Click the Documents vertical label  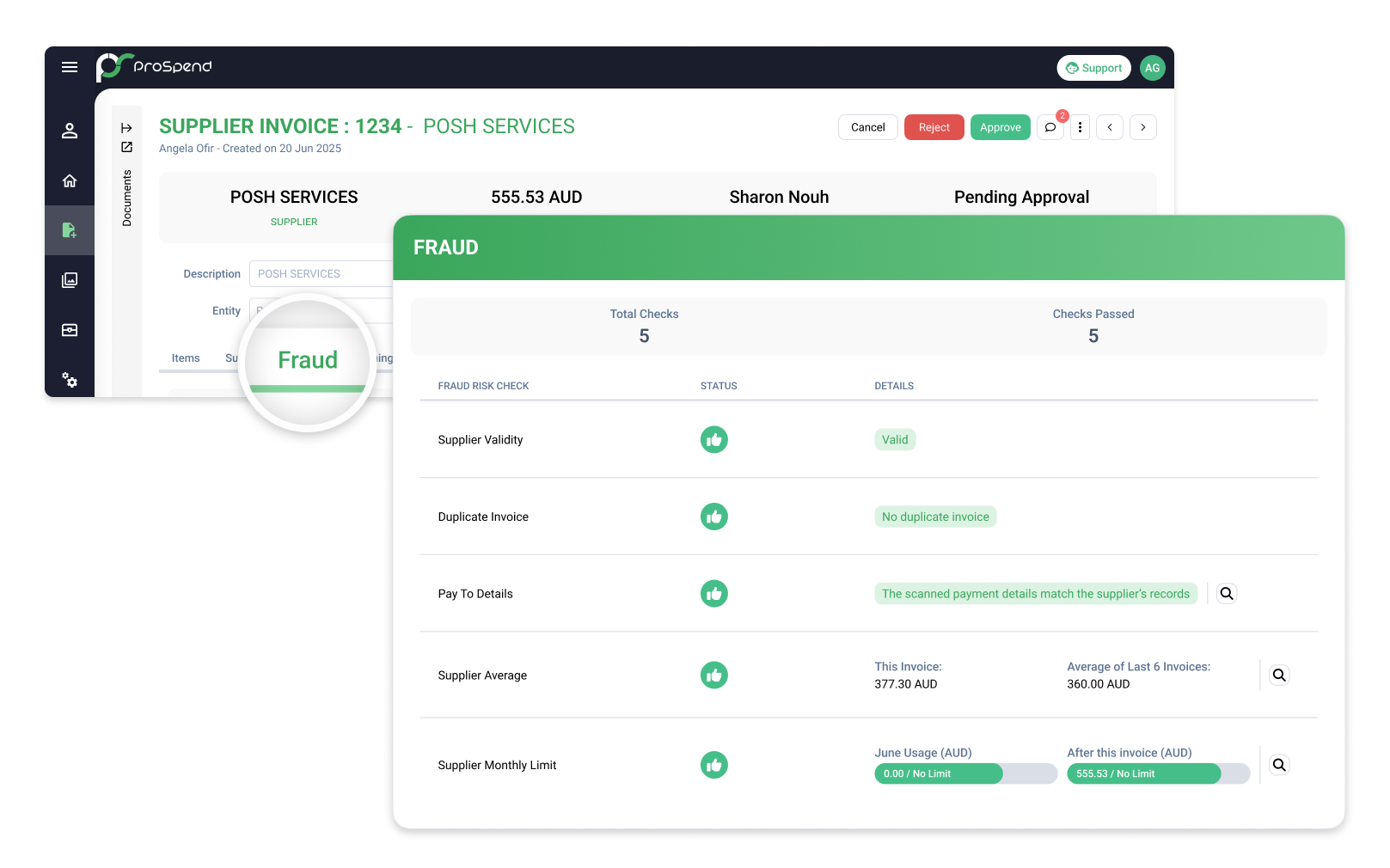click(126, 199)
